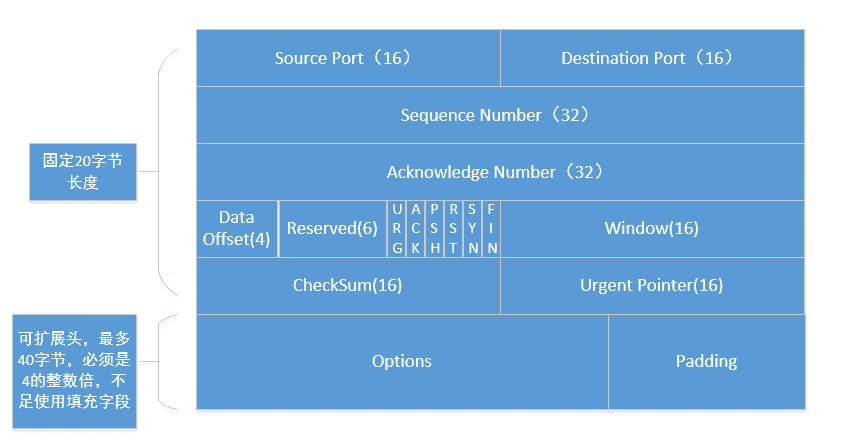Viewport: 844px width, 446px height.
Task: Select the RST flag column
Action: click(x=453, y=229)
